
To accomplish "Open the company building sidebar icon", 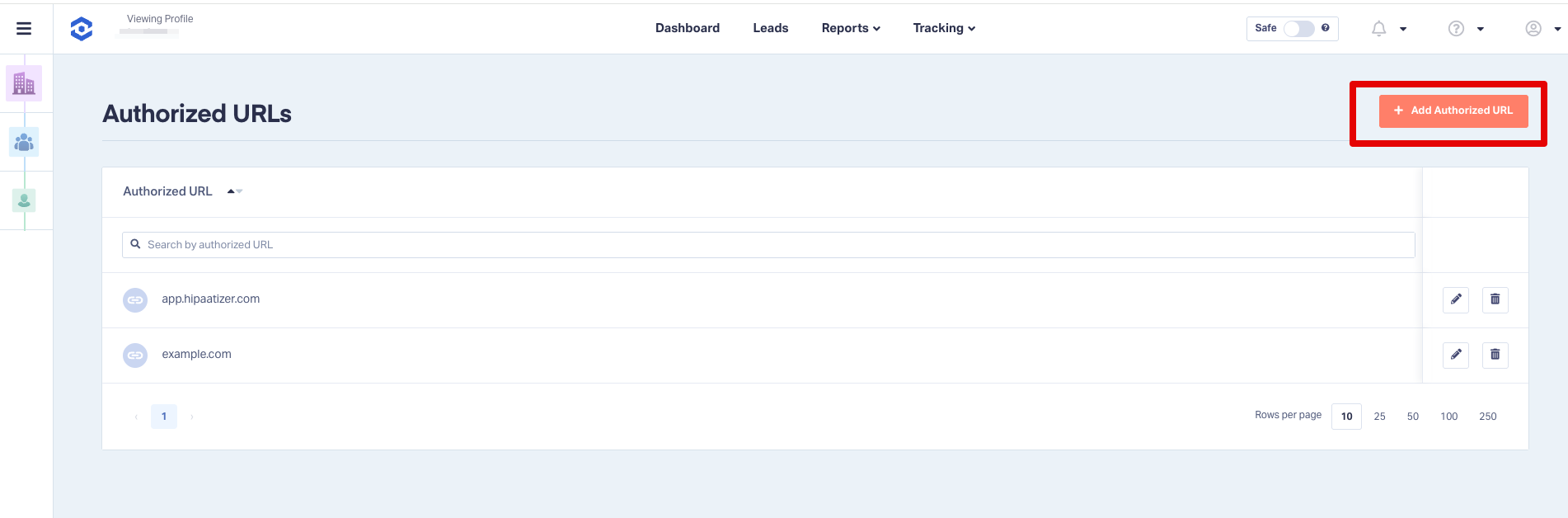I will [x=24, y=83].
